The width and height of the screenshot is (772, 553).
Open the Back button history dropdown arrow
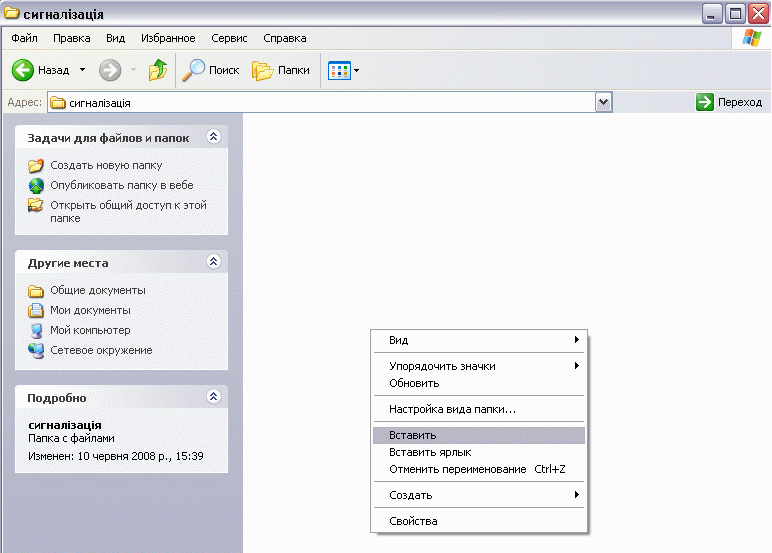[x=82, y=70]
